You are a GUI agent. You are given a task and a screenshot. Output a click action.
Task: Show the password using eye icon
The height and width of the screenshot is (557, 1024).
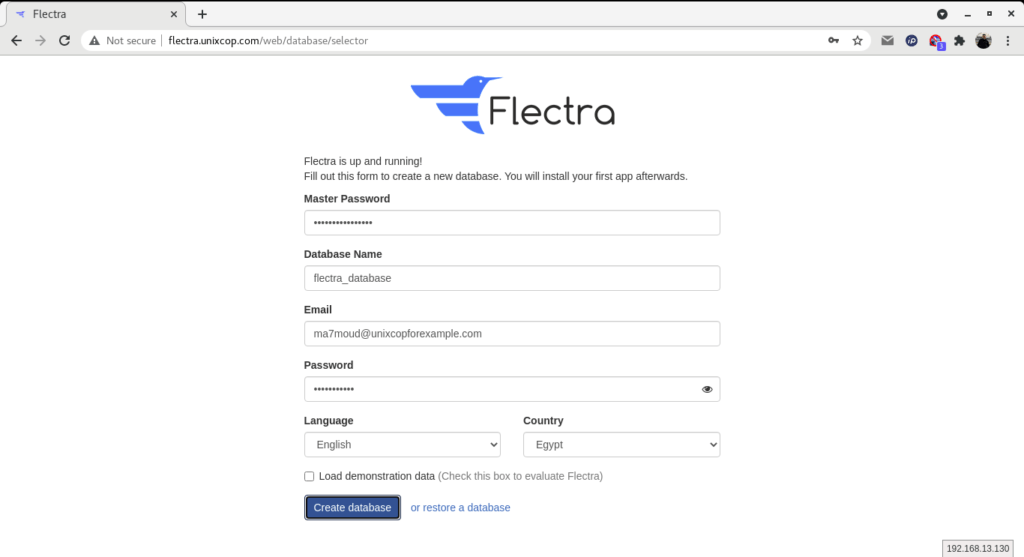(x=707, y=389)
